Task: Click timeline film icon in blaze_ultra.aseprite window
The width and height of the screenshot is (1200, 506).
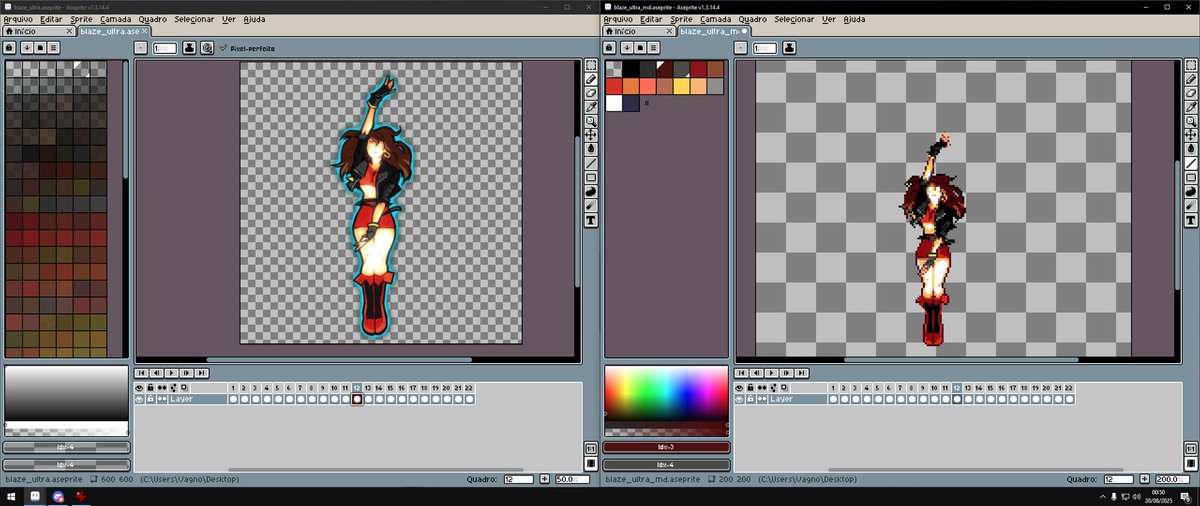Action: coord(591,463)
